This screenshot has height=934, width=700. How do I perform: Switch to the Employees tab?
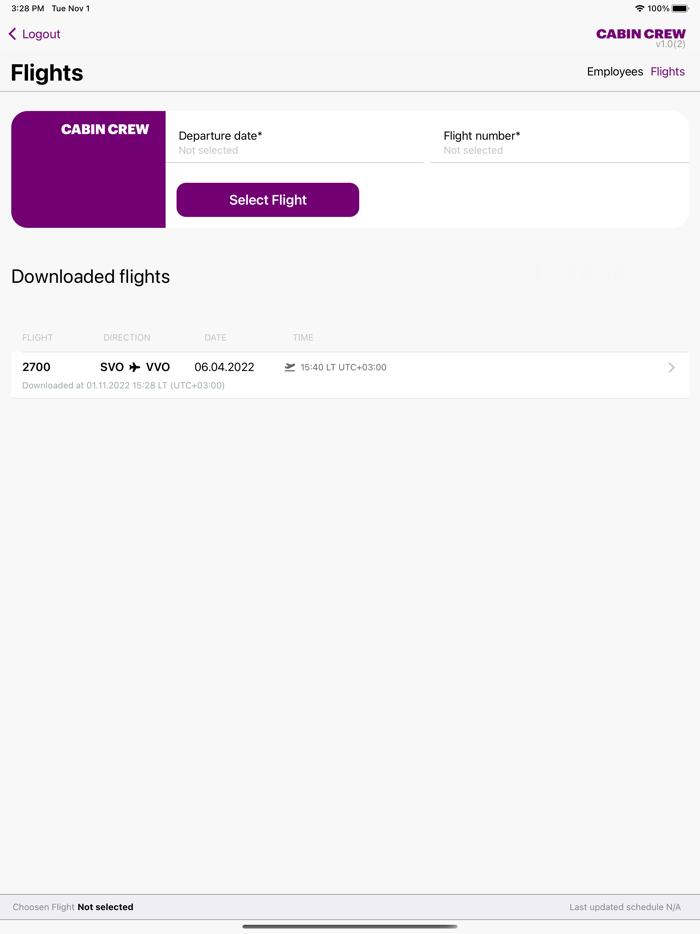point(614,71)
